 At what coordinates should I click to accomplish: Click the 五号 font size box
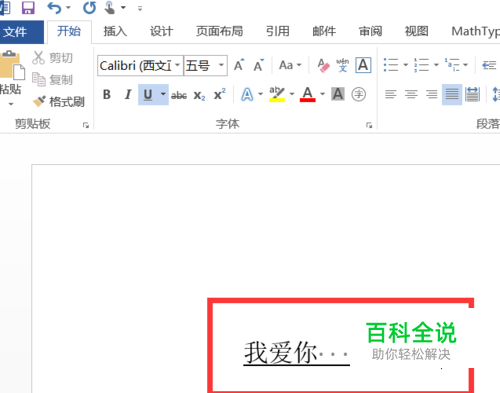tap(200, 66)
